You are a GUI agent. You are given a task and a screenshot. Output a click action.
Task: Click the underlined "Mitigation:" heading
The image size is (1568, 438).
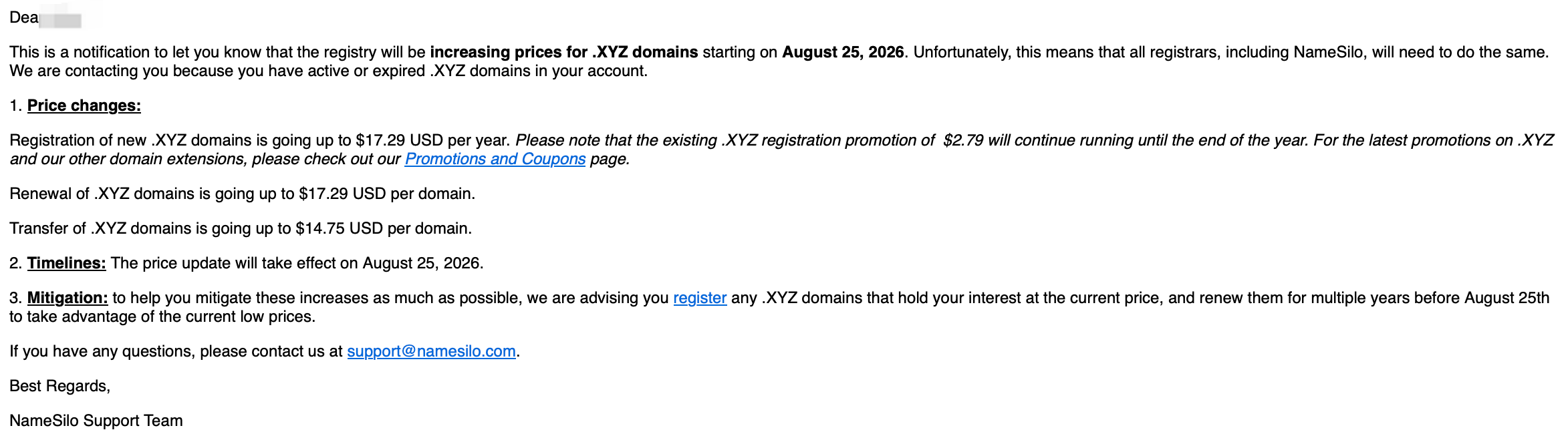68,298
